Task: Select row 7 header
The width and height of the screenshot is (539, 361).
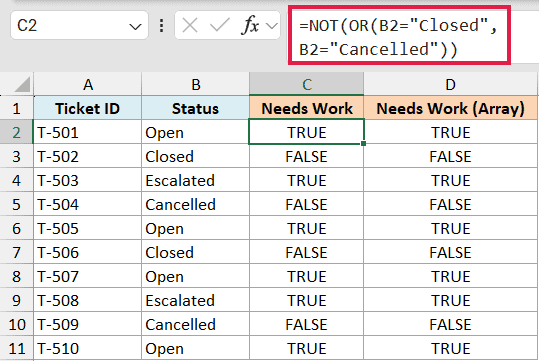Action: click(x=16, y=252)
